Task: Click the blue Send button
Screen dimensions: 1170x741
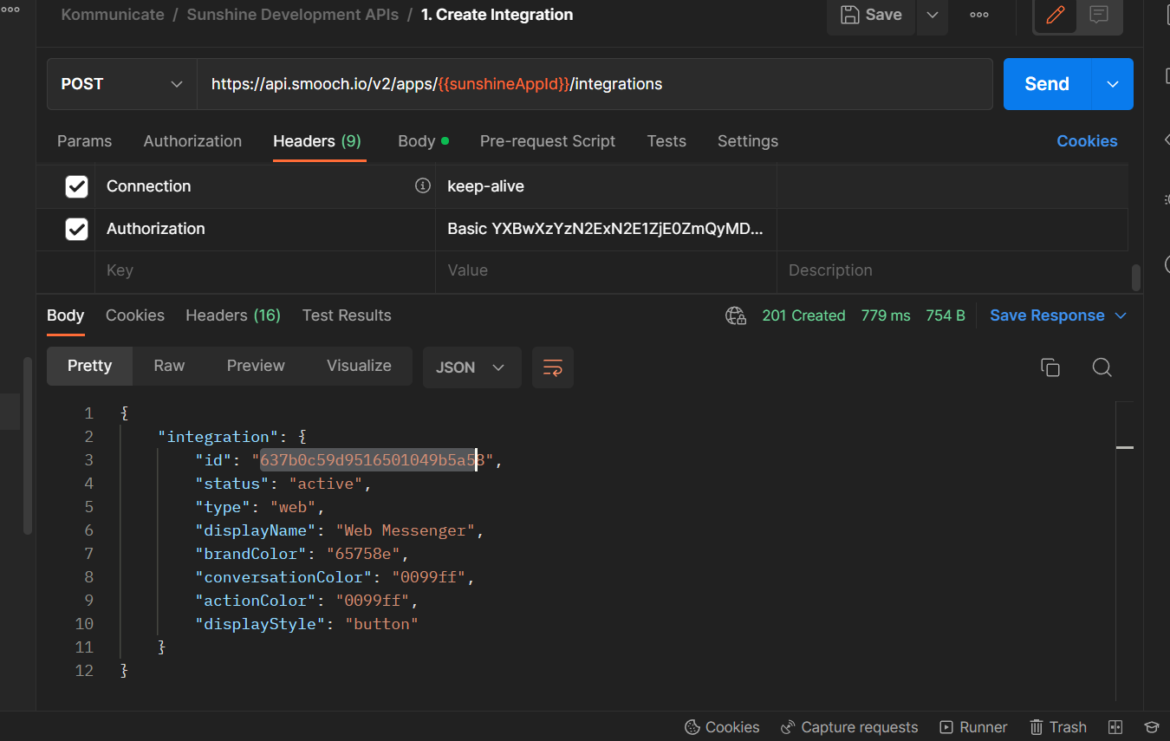Action: [x=1046, y=84]
